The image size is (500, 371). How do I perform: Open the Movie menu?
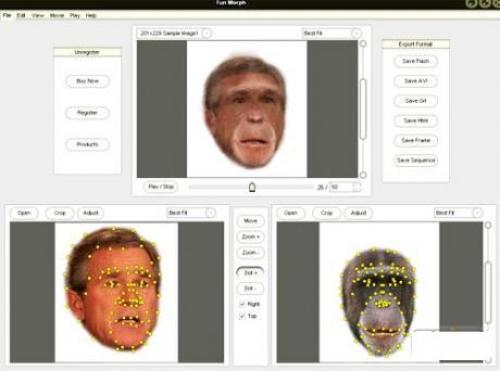click(x=57, y=15)
